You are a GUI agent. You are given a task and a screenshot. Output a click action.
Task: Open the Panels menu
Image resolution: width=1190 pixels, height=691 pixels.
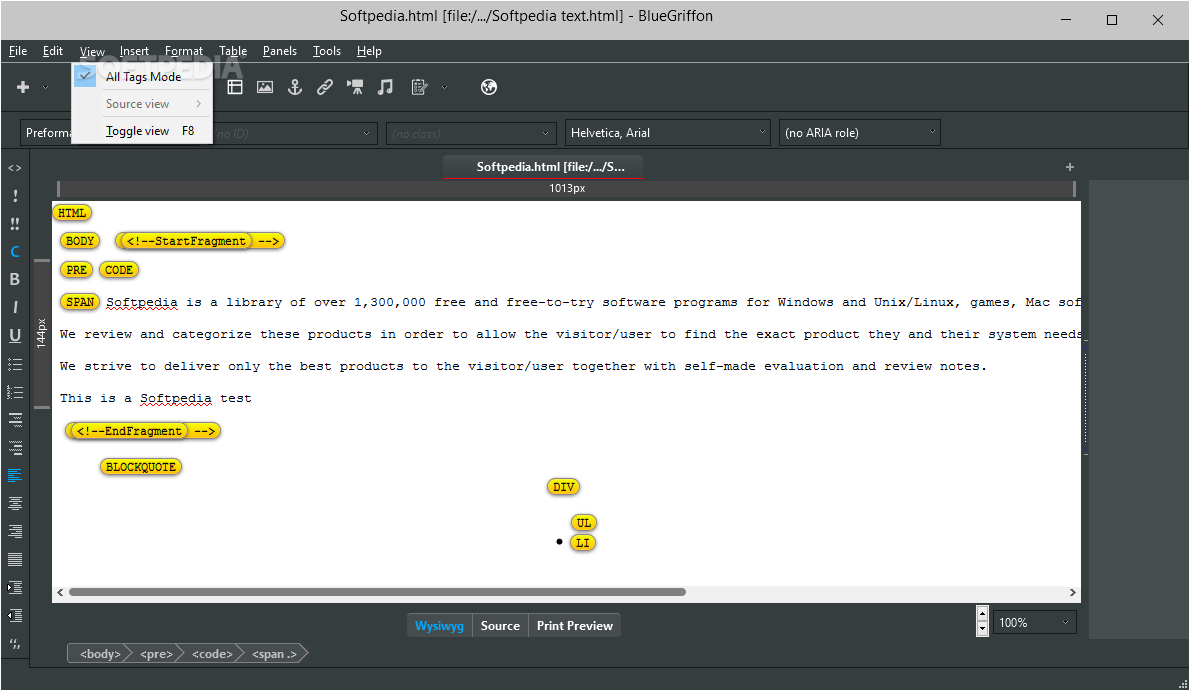[279, 51]
